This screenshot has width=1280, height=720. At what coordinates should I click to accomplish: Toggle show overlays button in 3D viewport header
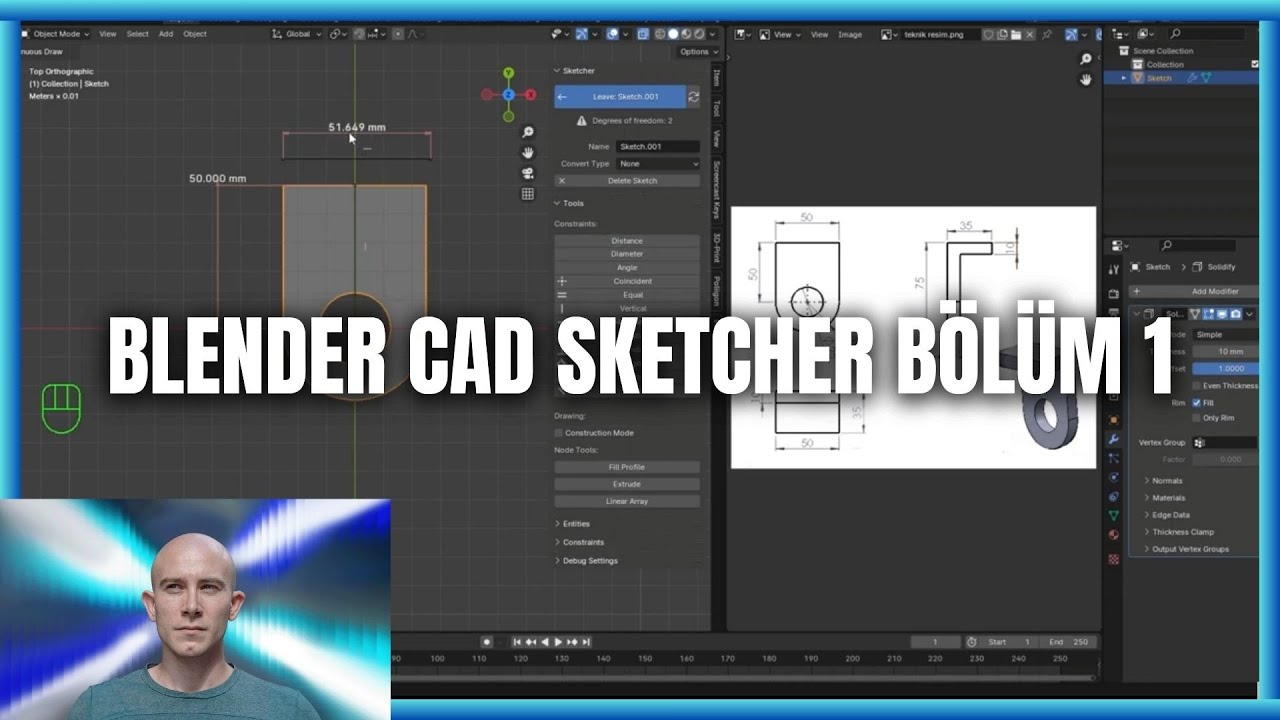(x=612, y=34)
